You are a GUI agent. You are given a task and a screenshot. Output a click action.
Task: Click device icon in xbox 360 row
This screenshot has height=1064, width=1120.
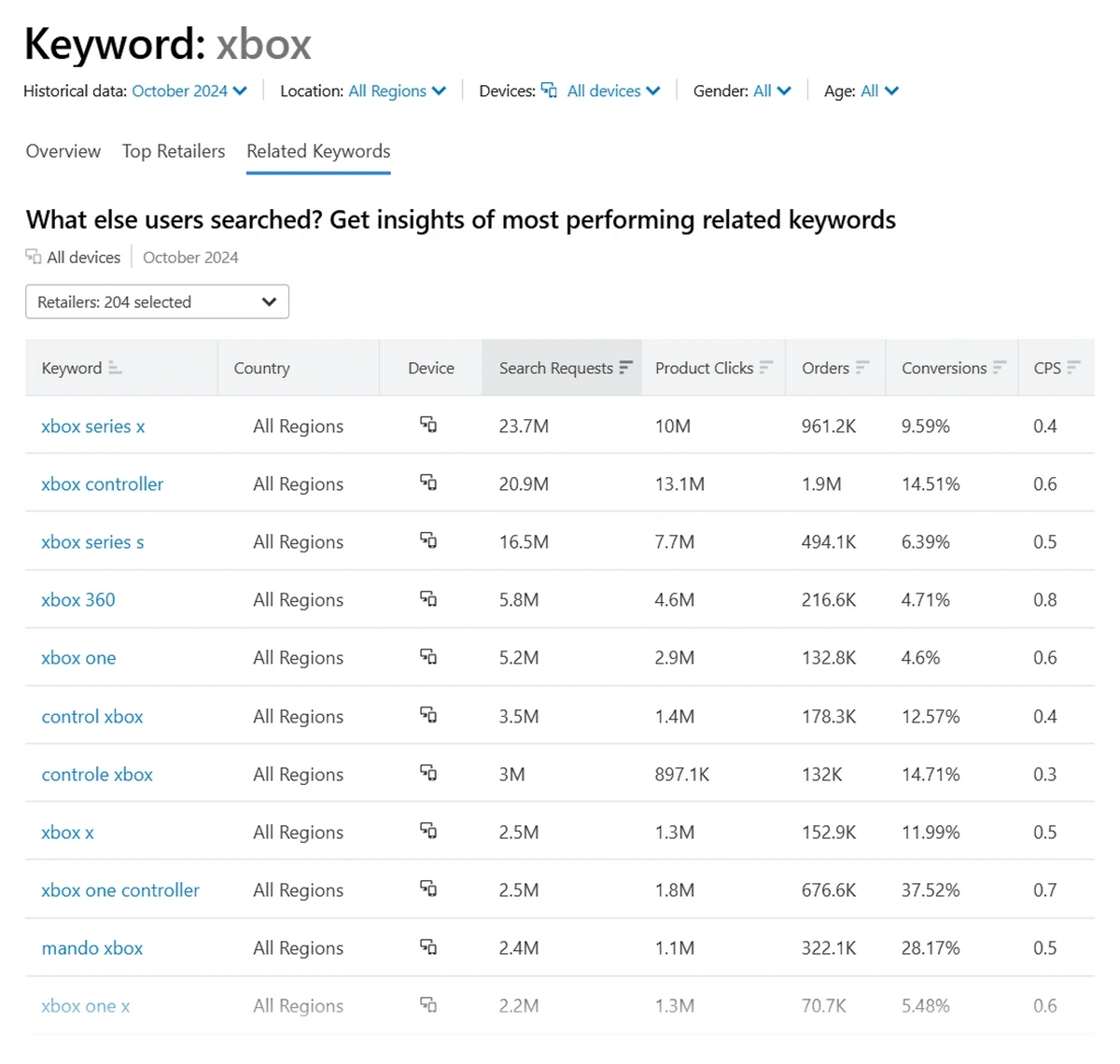[428, 598]
